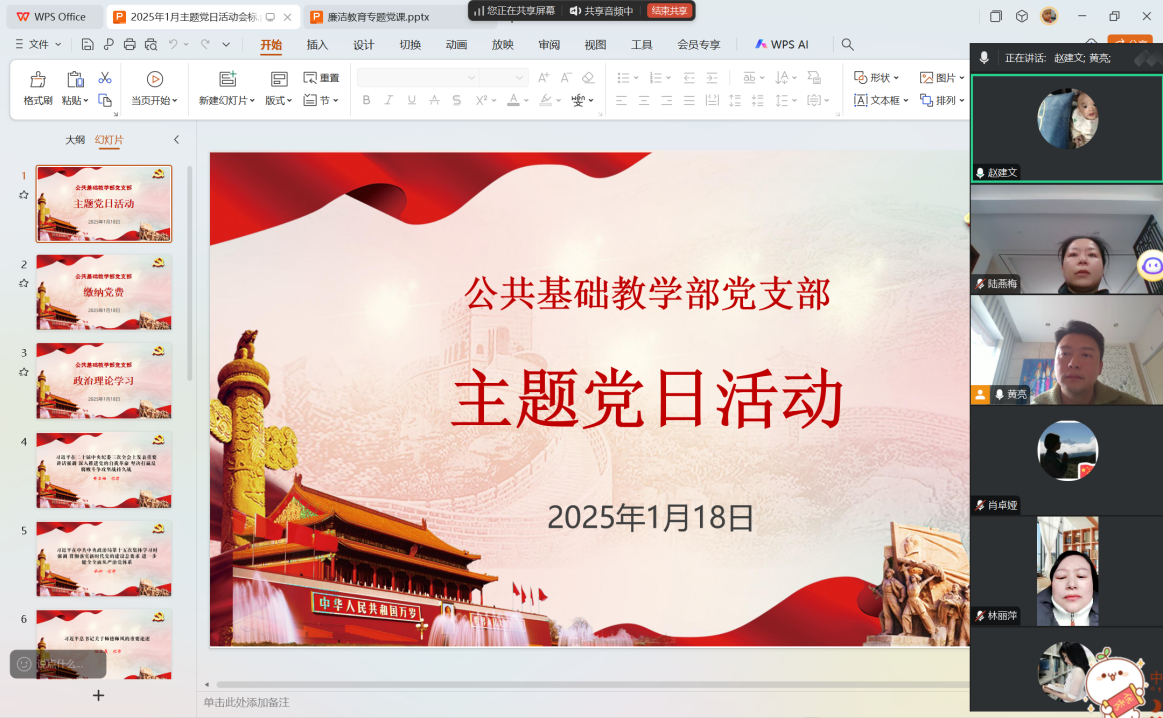Click the notes field 单击此处添加备注
Viewport: 1163px width, 718px height.
(x=246, y=702)
